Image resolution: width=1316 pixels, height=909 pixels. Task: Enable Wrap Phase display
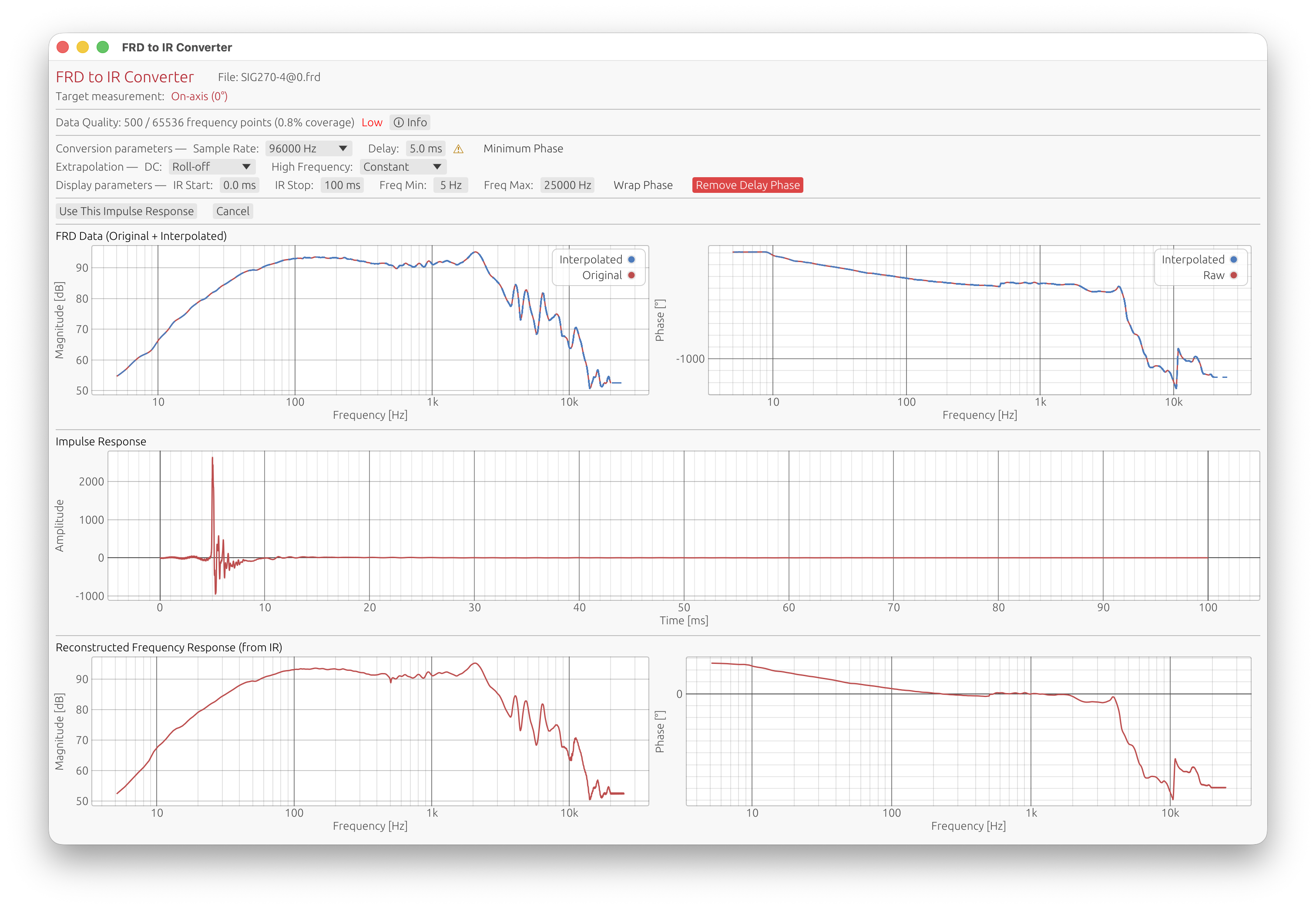point(643,185)
